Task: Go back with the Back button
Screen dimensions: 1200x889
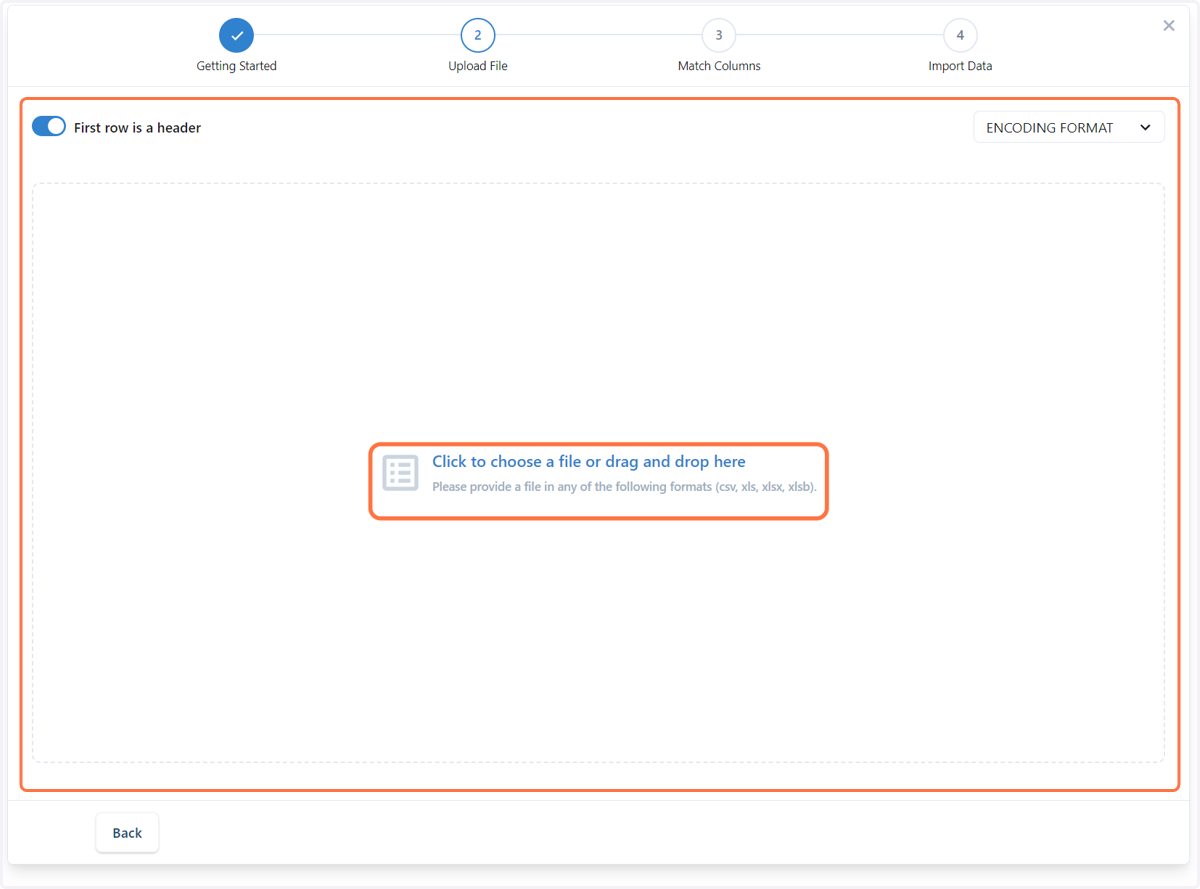Action: (127, 833)
